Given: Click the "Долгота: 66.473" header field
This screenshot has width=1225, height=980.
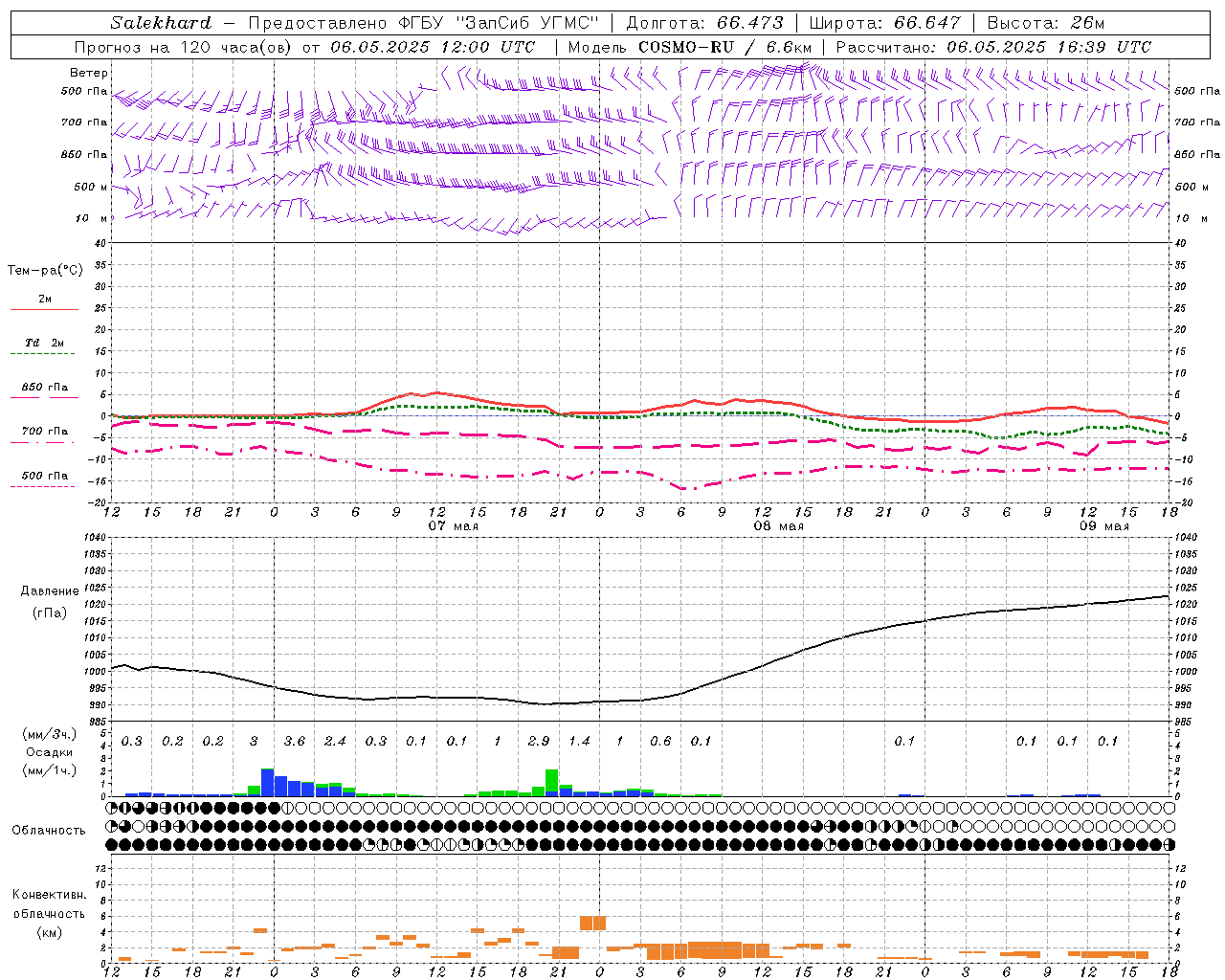Looking at the screenshot, I should click(x=704, y=23).
